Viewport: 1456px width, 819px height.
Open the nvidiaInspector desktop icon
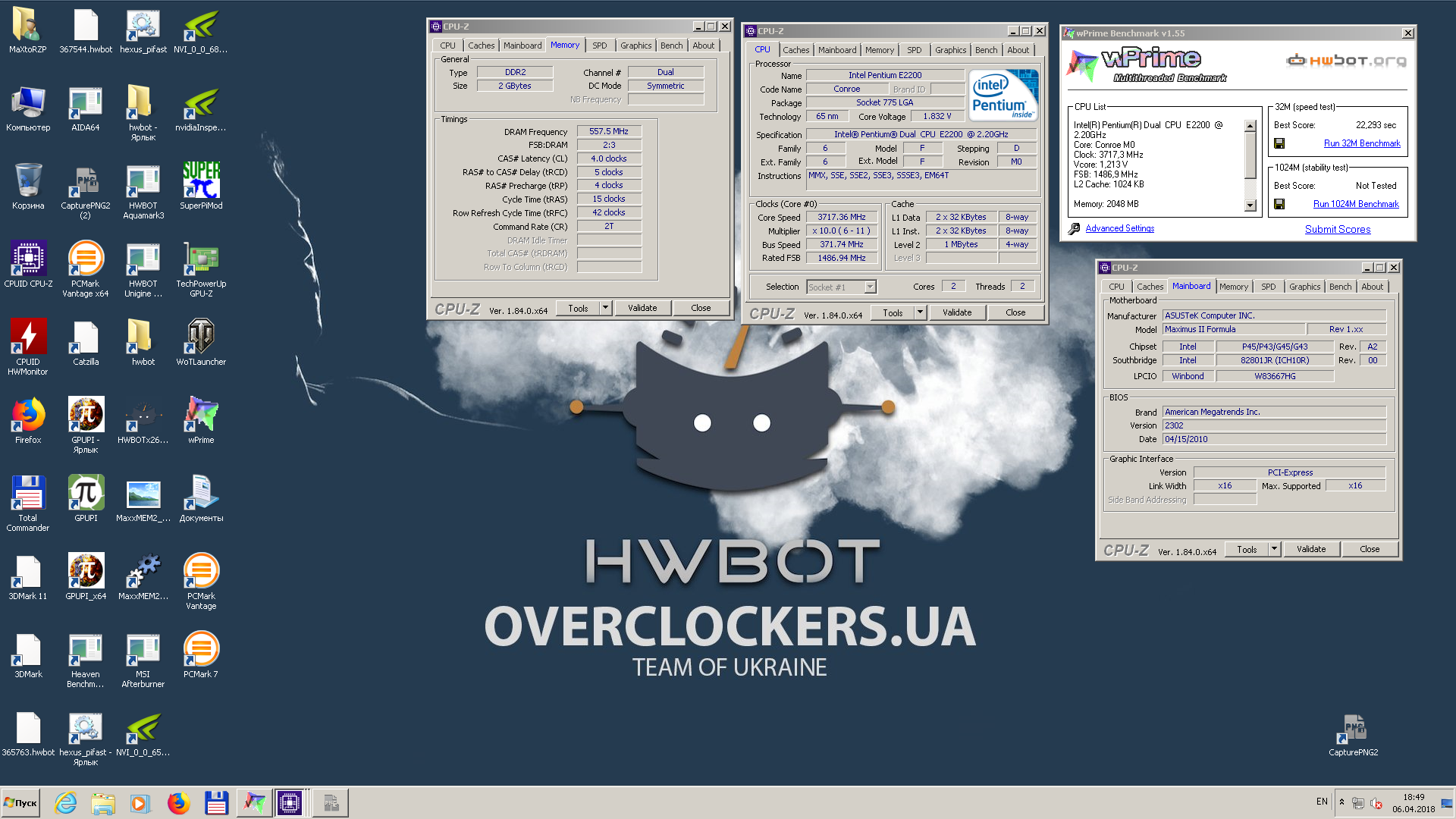[x=201, y=108]
